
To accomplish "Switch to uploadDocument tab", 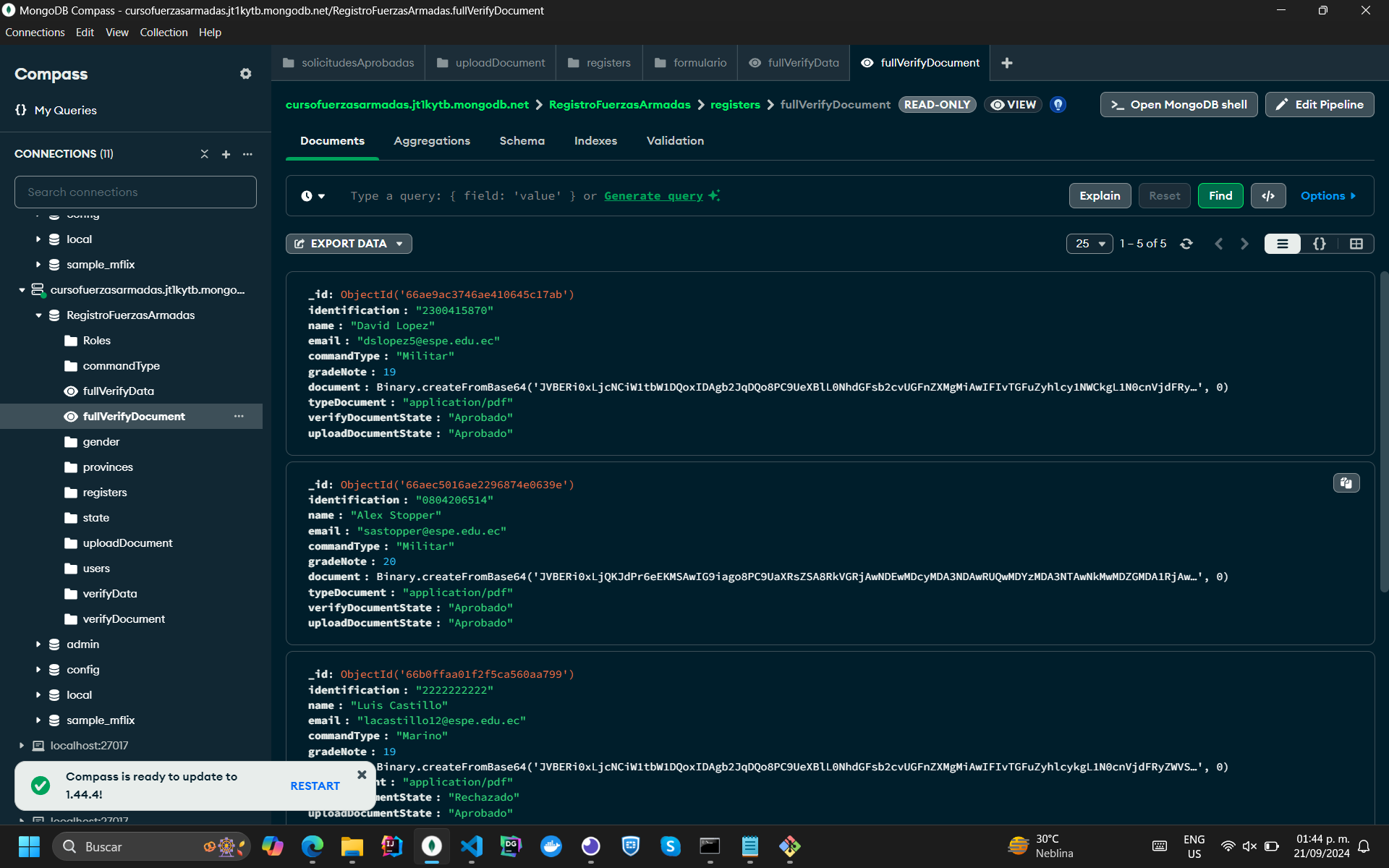I will (x=490, y=63).
